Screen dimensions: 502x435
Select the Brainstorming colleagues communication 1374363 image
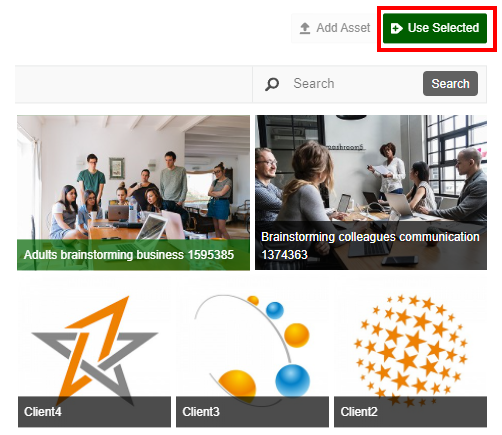click(x=371, y=193)
